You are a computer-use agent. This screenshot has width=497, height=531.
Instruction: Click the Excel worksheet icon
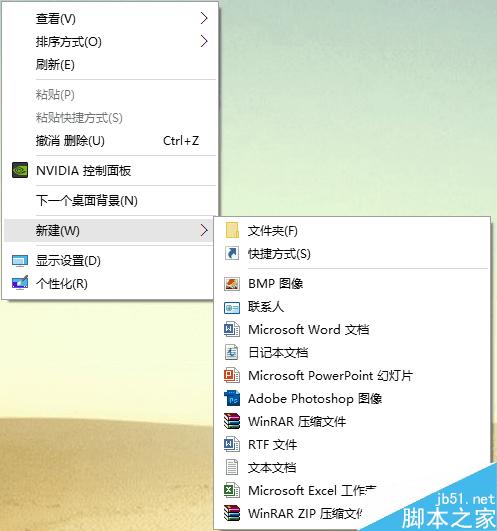pyautogui.click(x=232, y=490)
